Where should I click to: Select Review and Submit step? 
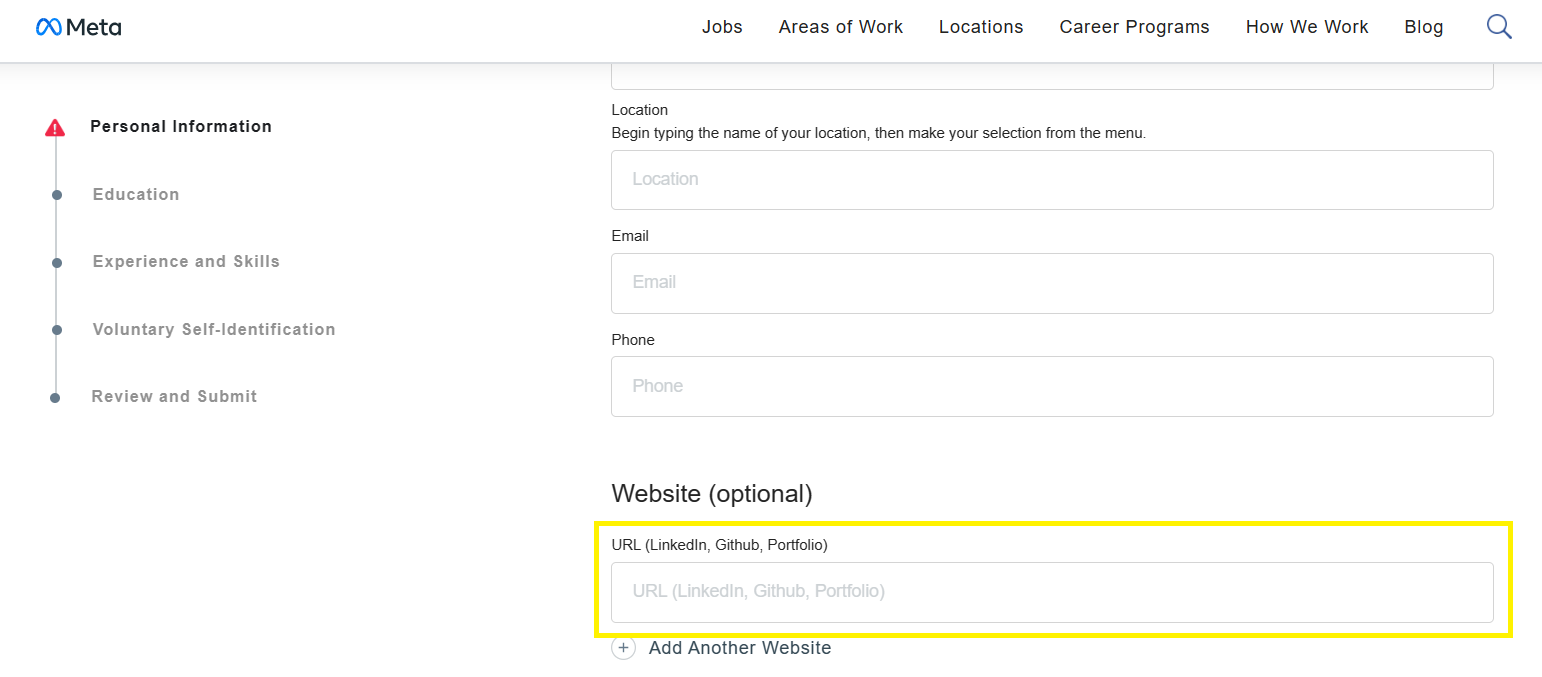point(174,396)
